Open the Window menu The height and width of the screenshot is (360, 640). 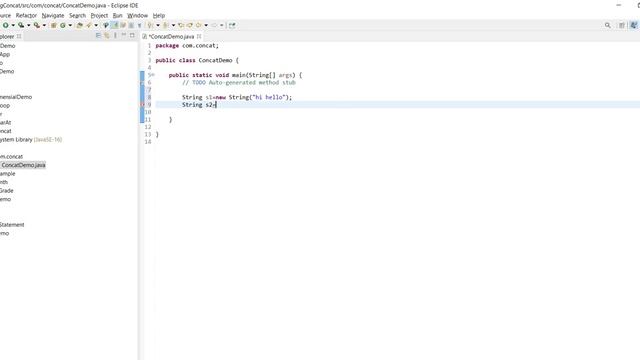137,16
